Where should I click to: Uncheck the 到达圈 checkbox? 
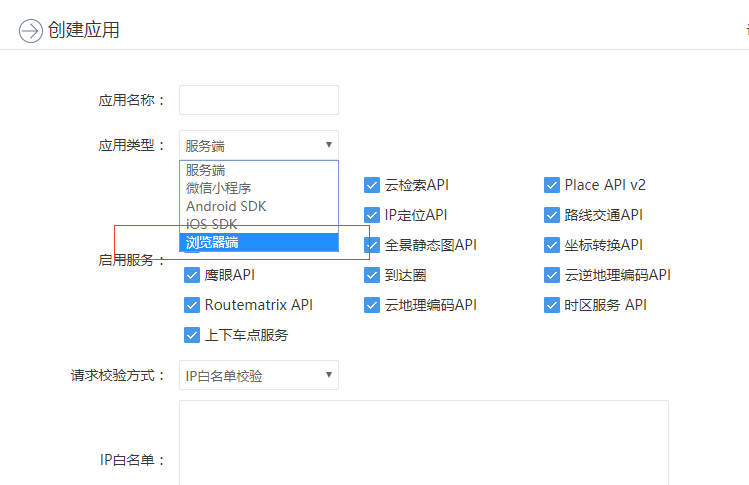pyautogui.click(x=372, y=275)
